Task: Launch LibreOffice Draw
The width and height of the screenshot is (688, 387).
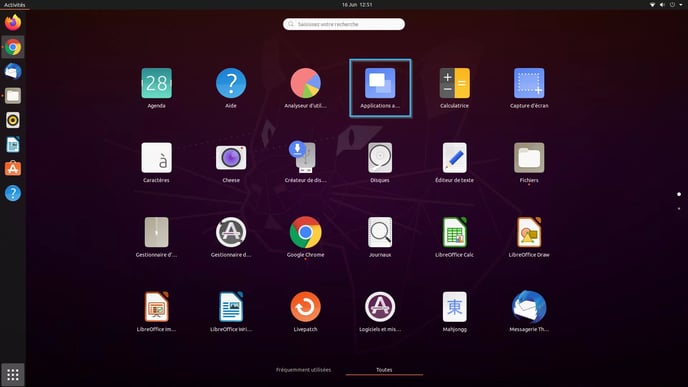Action: coord(529,233)
